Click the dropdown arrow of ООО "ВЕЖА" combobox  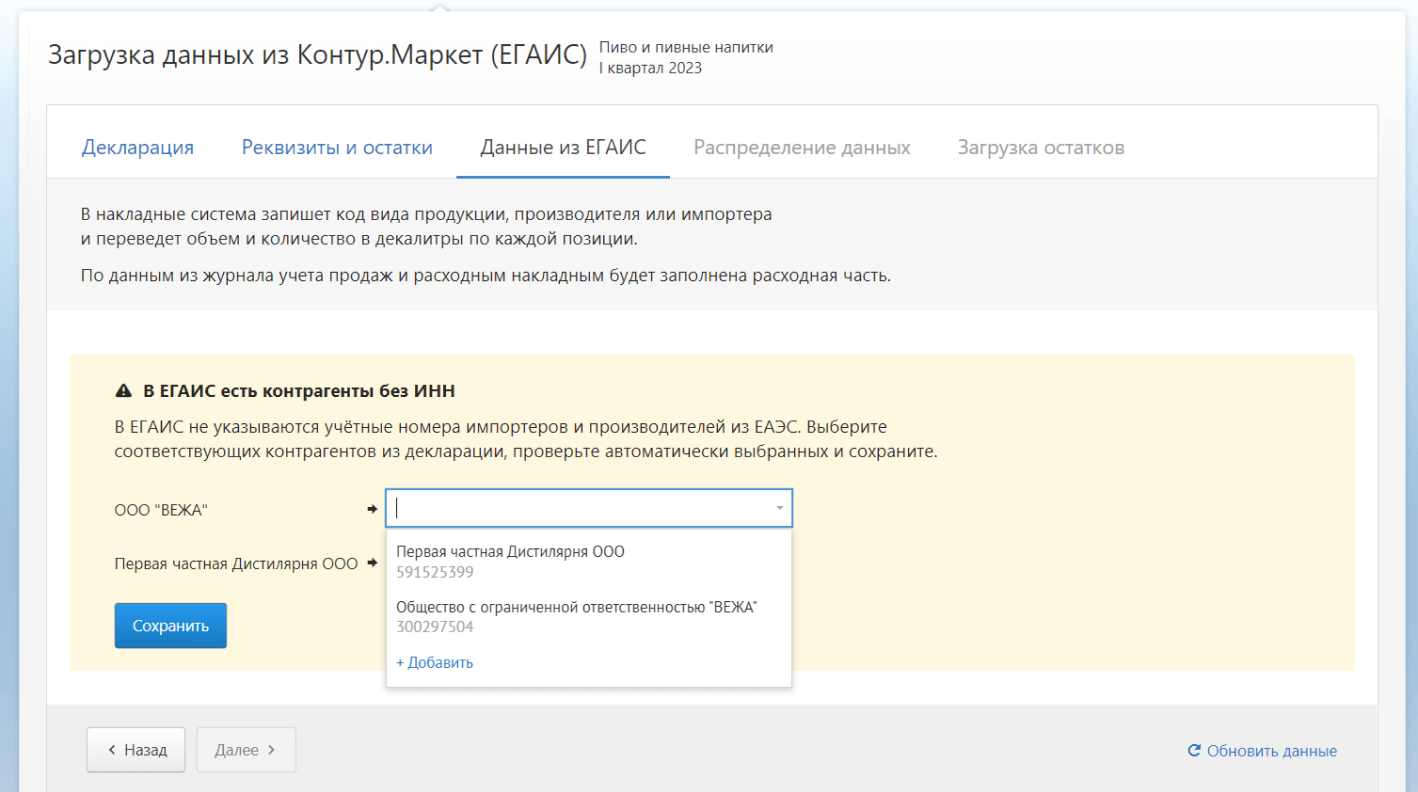pos(779,509)
